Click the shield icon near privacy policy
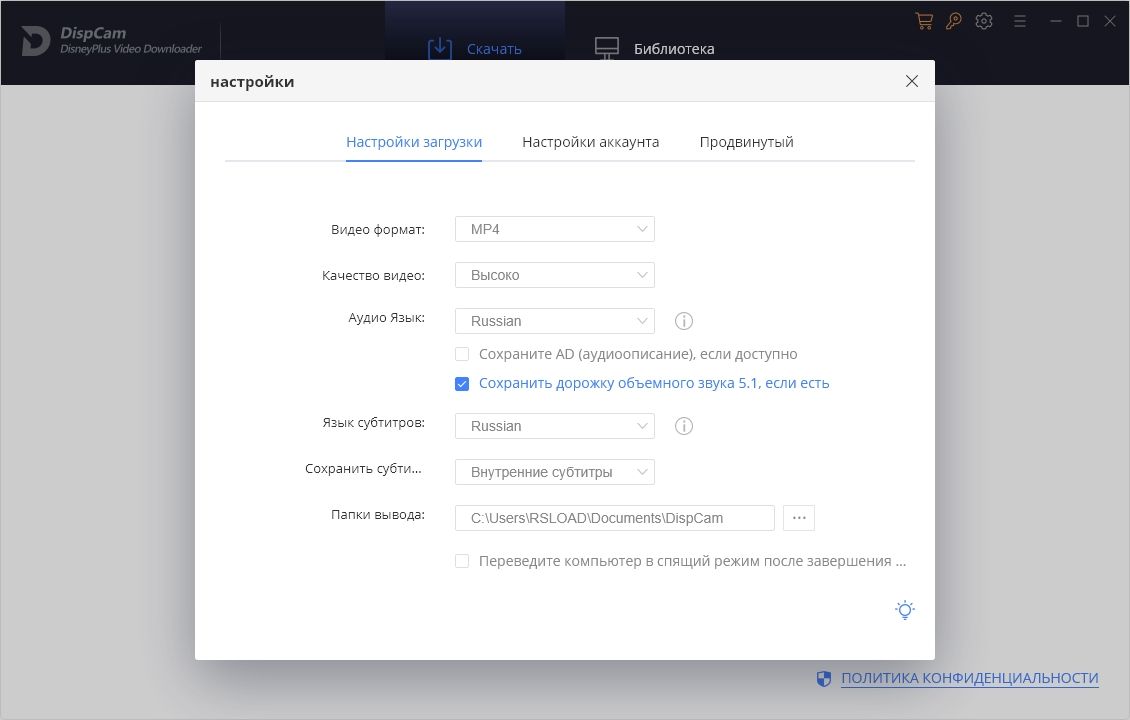Image resolution: width=1130 pixels, height=720 pixels. [x=824, y=678]
